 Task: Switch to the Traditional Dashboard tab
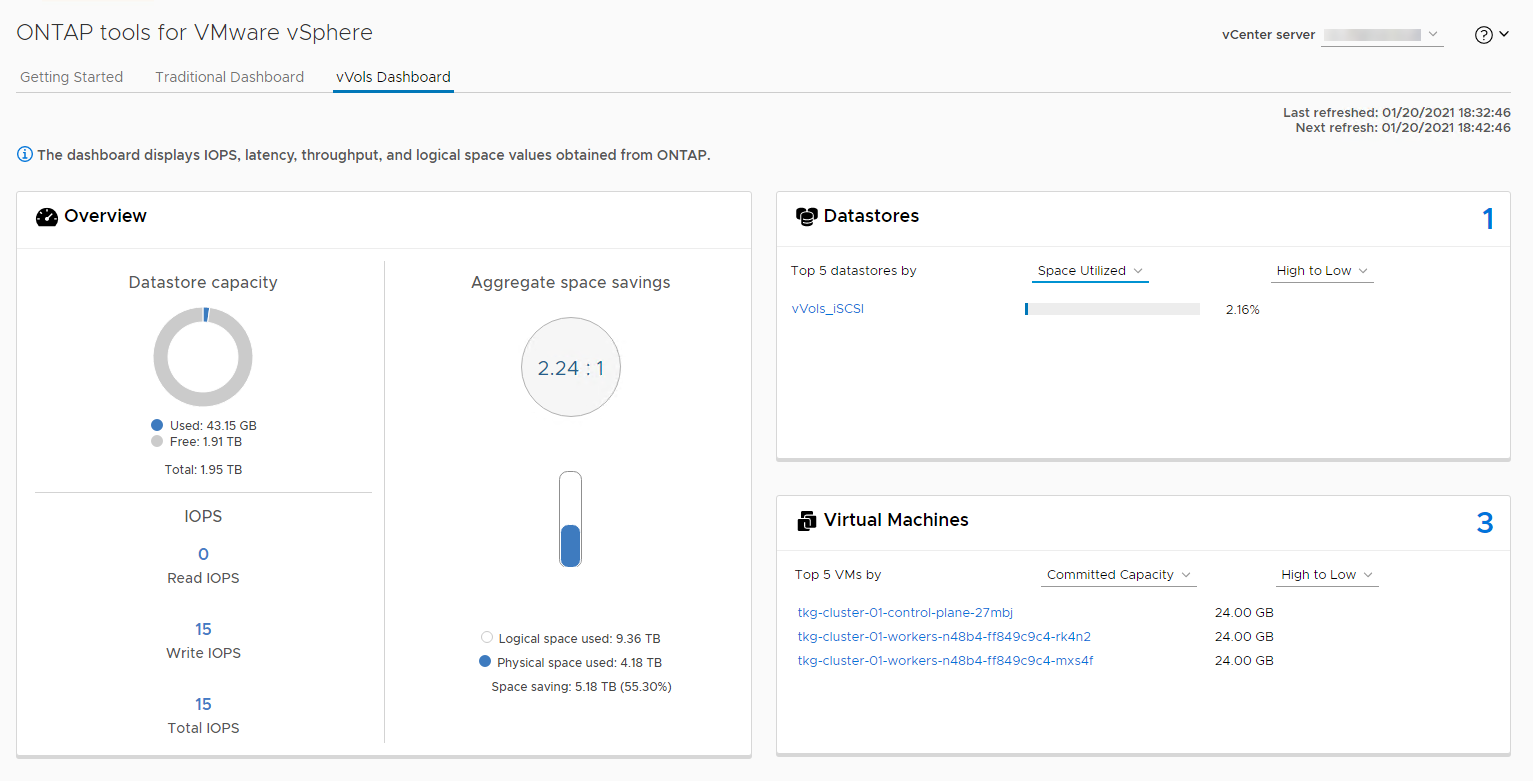pyautogui.click(x=229, y=77)
